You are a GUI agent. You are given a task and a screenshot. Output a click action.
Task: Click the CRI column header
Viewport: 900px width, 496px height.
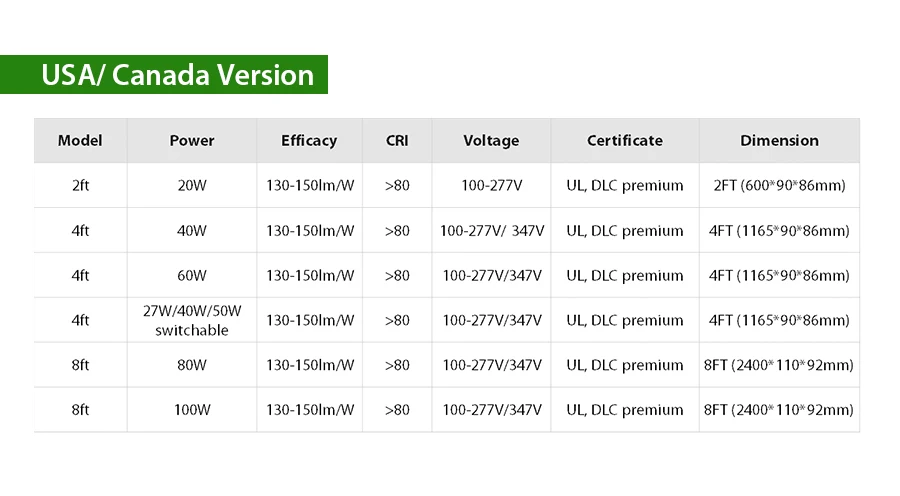click(x=397, y=141)
